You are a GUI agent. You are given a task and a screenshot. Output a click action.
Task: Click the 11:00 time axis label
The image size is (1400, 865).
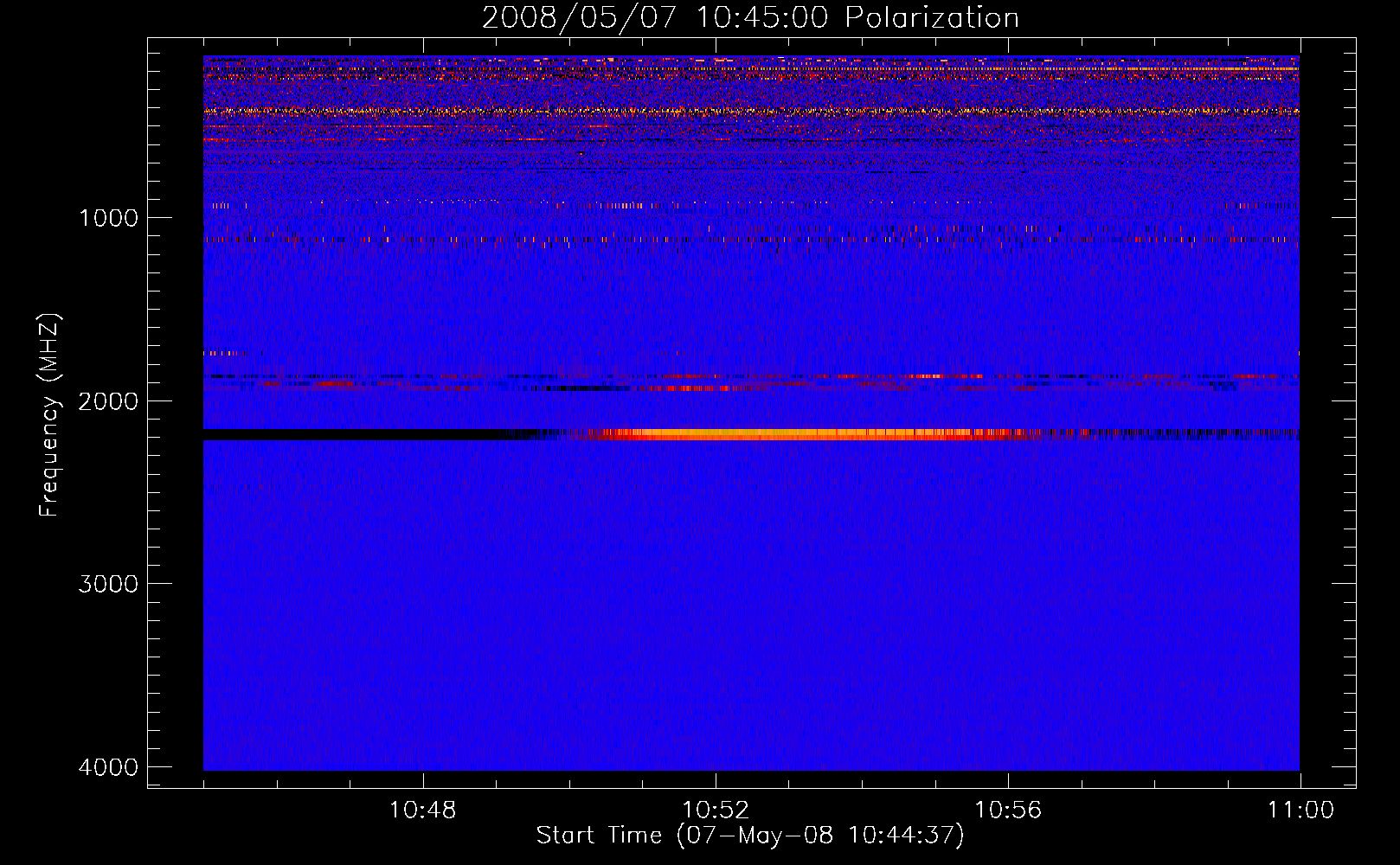(1300, 811)
